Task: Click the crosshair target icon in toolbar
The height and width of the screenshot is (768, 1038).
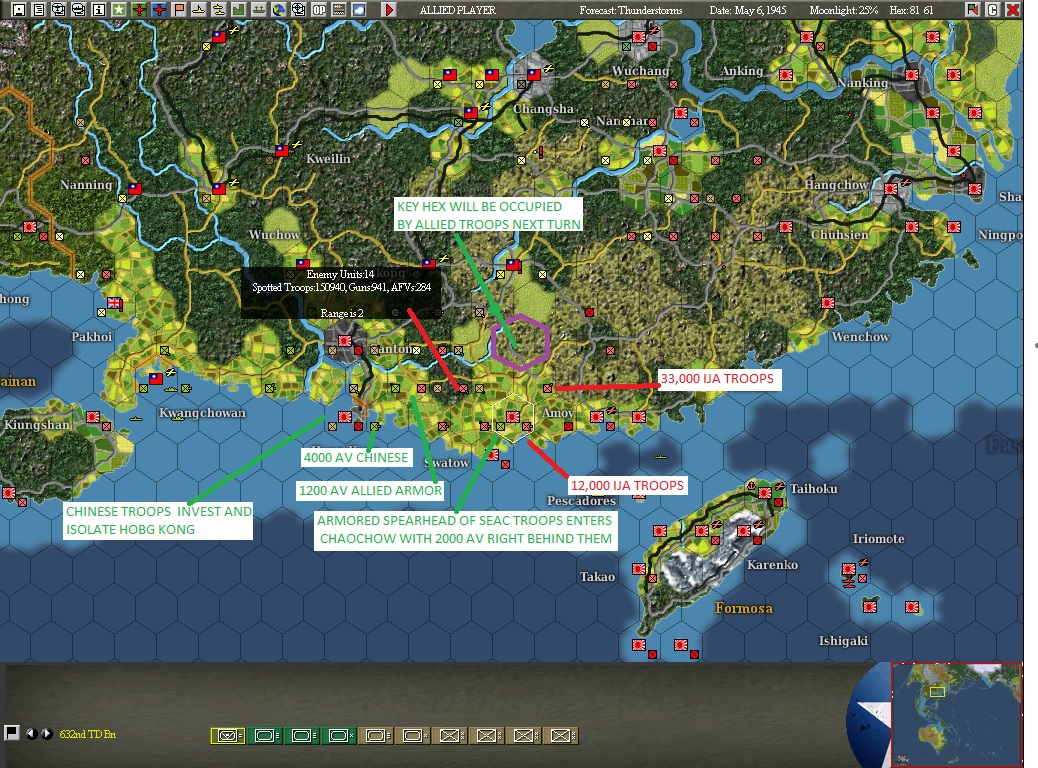Action: (x=299, y=9)
